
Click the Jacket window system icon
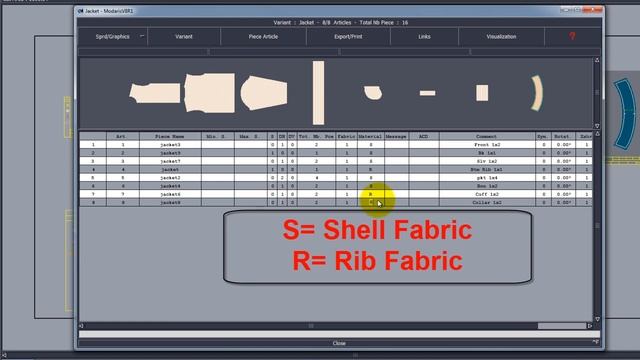click(80, 11)
